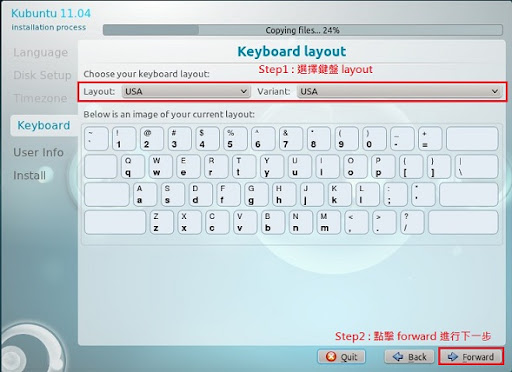Select the Keyboard step in sidebar
Image resolution: width=512 pixels, height=372 pixels.
tap(44, 125)
